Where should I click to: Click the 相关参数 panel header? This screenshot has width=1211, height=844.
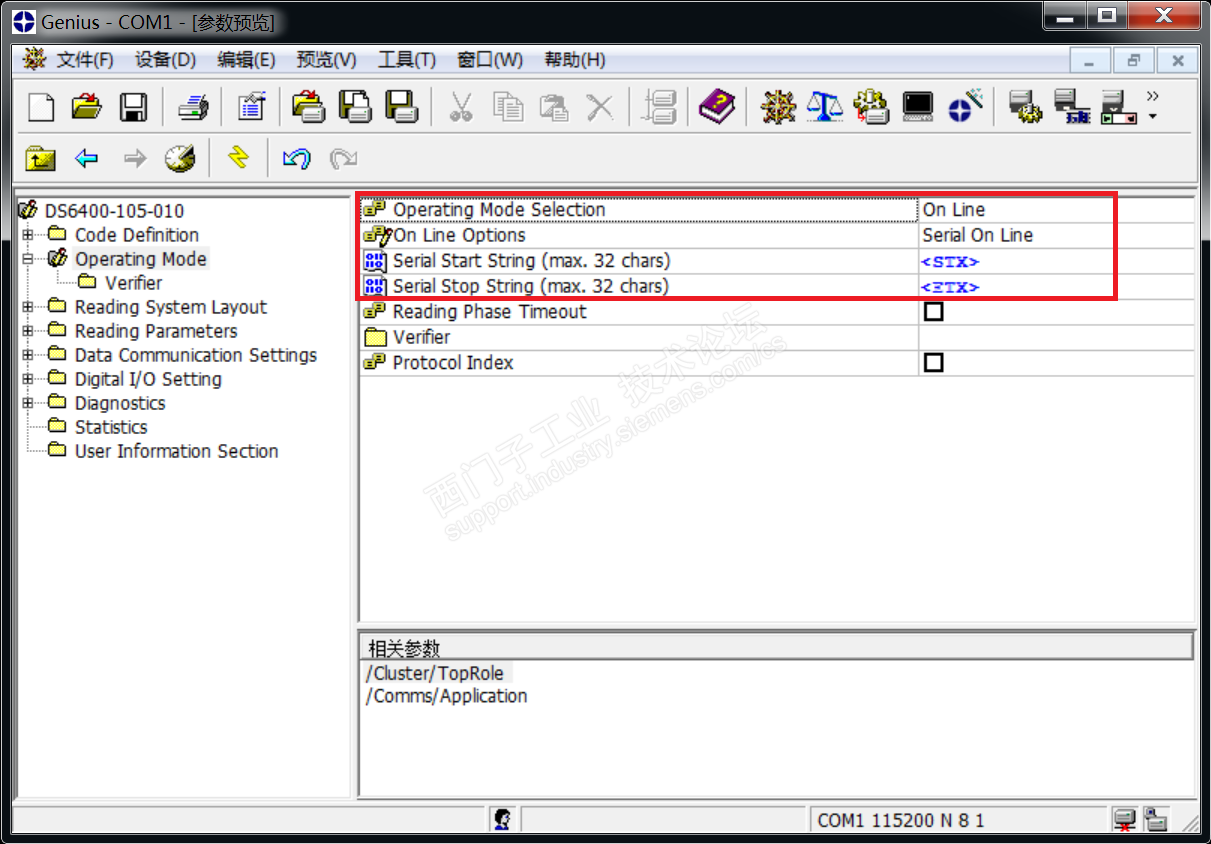pyautogui.click(x=776, y=646)
